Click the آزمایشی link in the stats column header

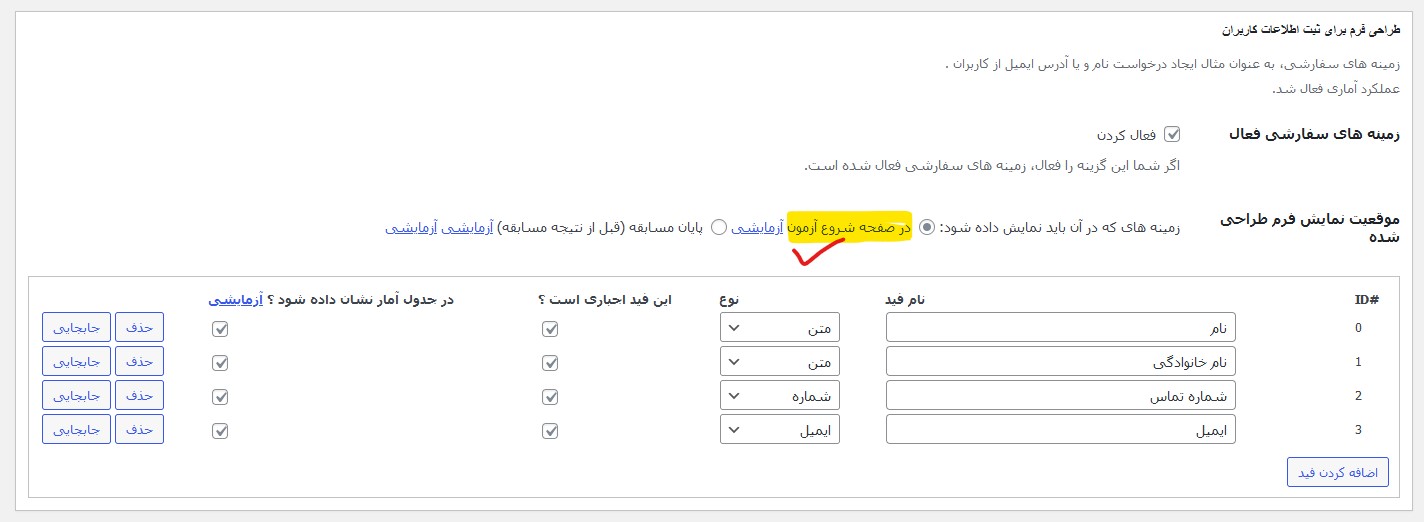236,299
